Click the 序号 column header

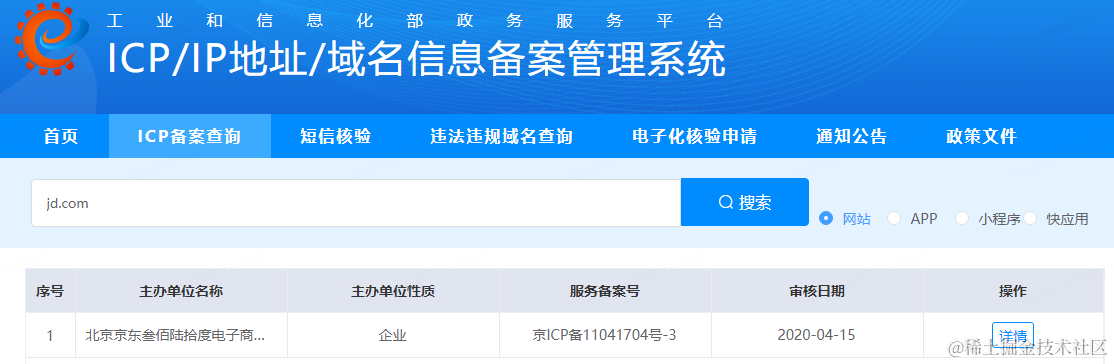[50, 291]
